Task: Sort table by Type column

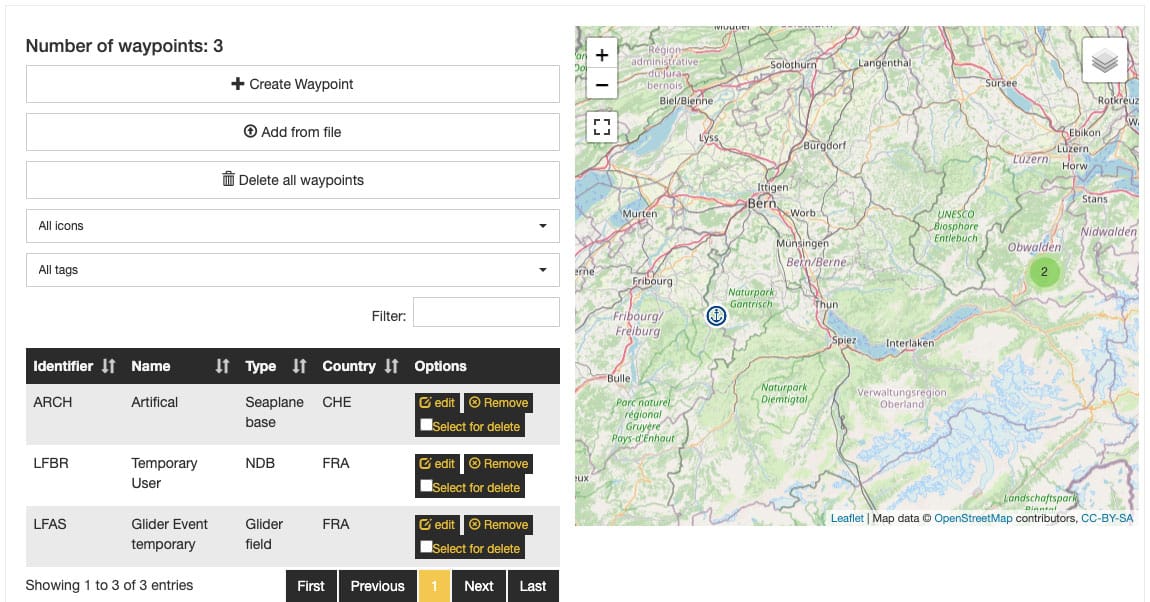Action: click(276, 366)
